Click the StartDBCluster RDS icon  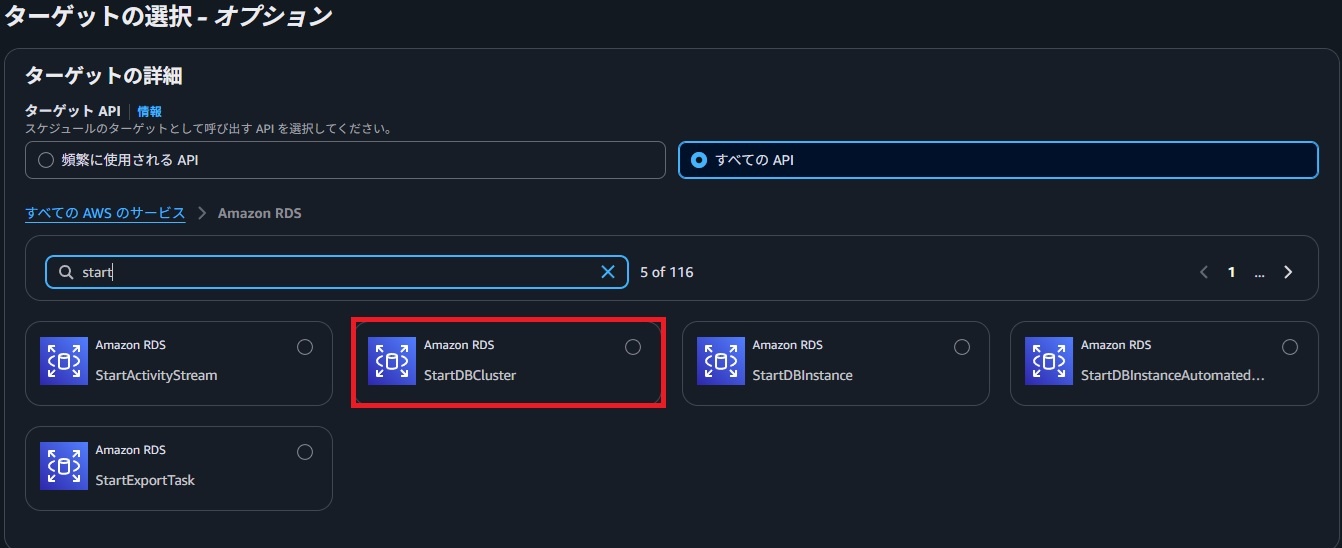pyautogui.click(x=392, y=361)
